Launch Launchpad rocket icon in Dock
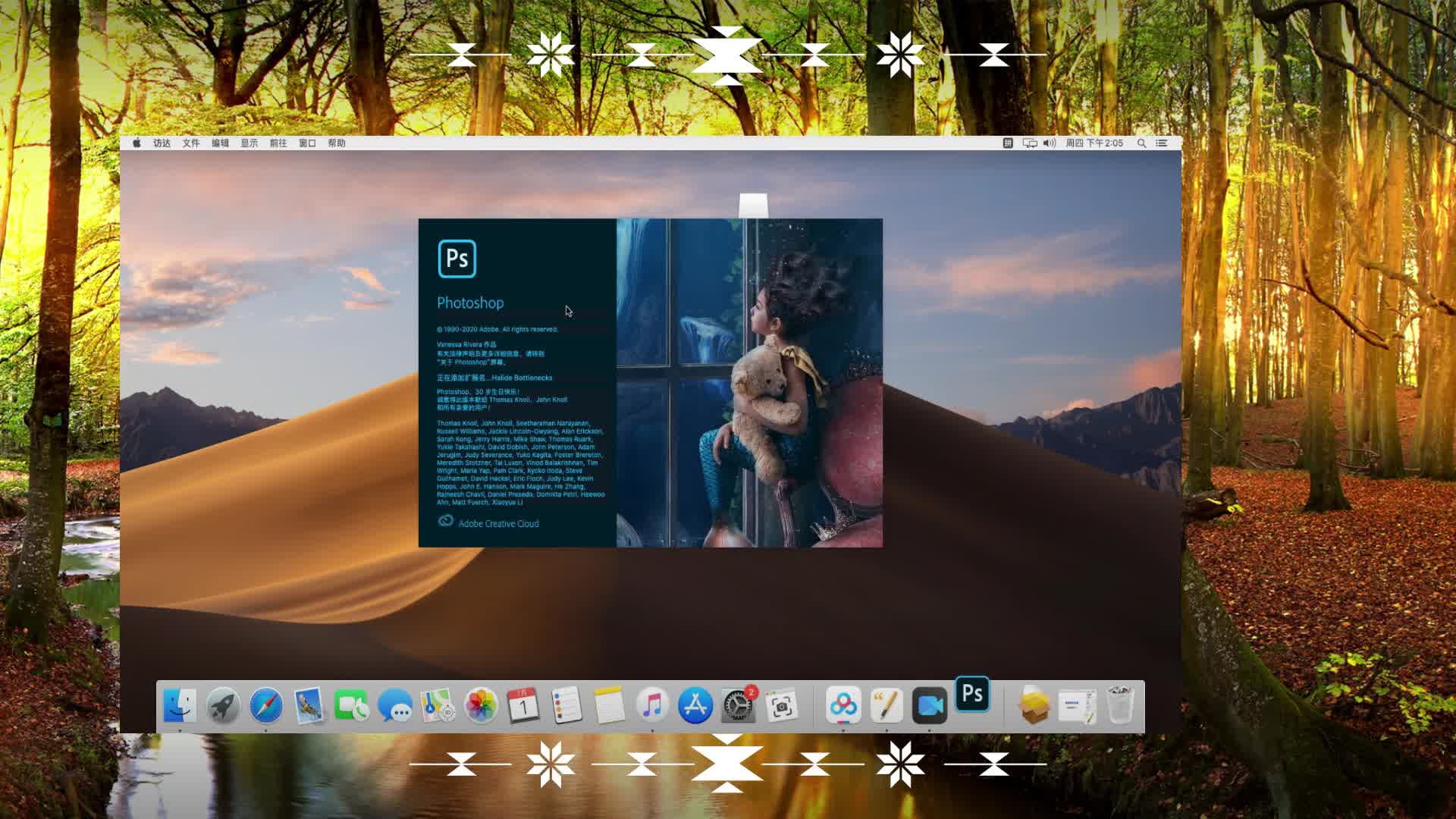This screenshot has width=1456, height=819. 223,706
